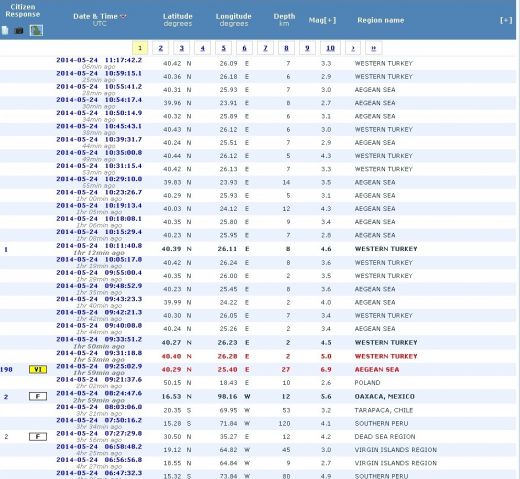520x479 pixels.
Task: Expand the Mag[+] column header
Action: tap(322, 20)
